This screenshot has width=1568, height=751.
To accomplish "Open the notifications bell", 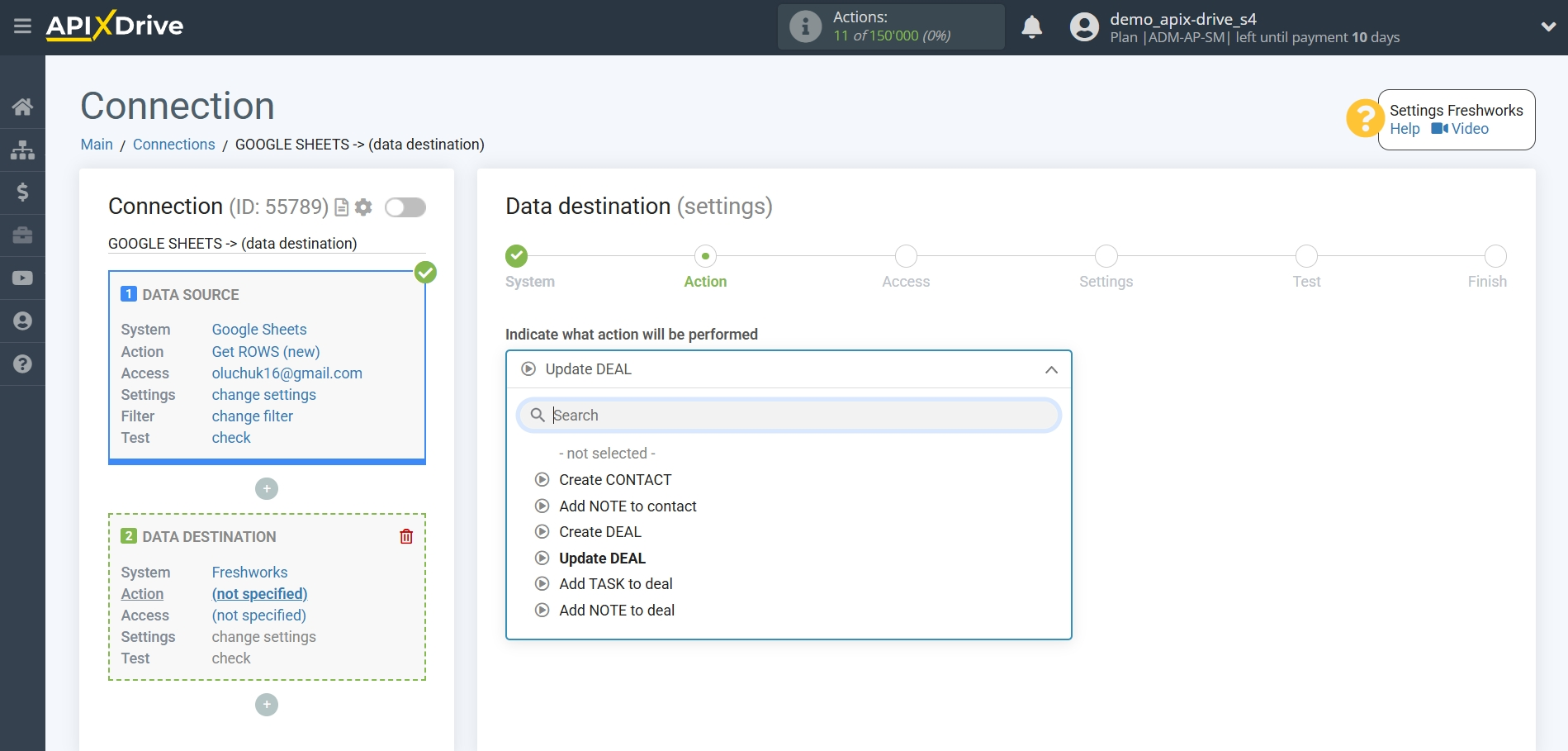I will click(x=1031, y=27).
